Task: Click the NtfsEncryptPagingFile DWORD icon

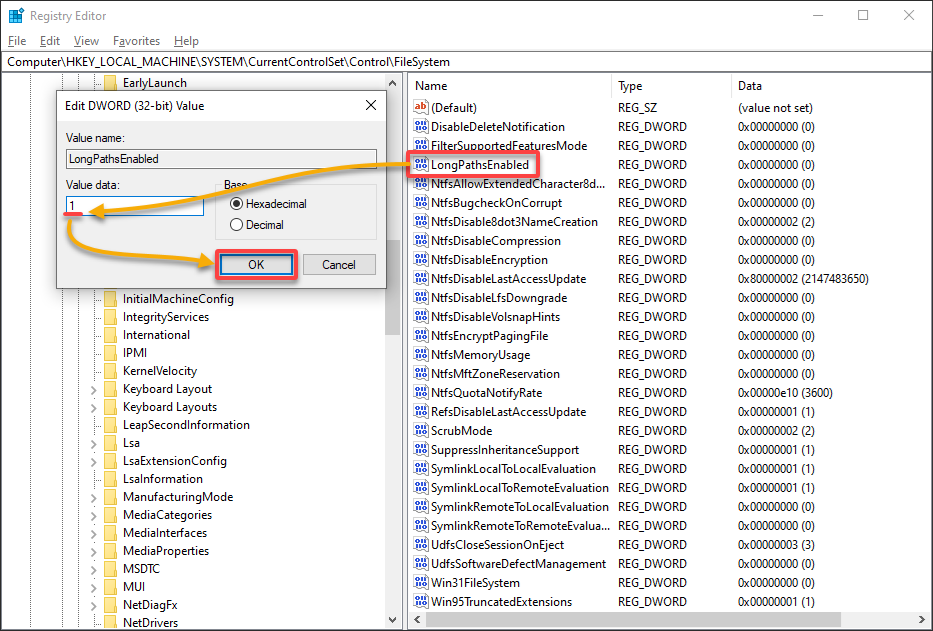Action: (x=421, y=335)
